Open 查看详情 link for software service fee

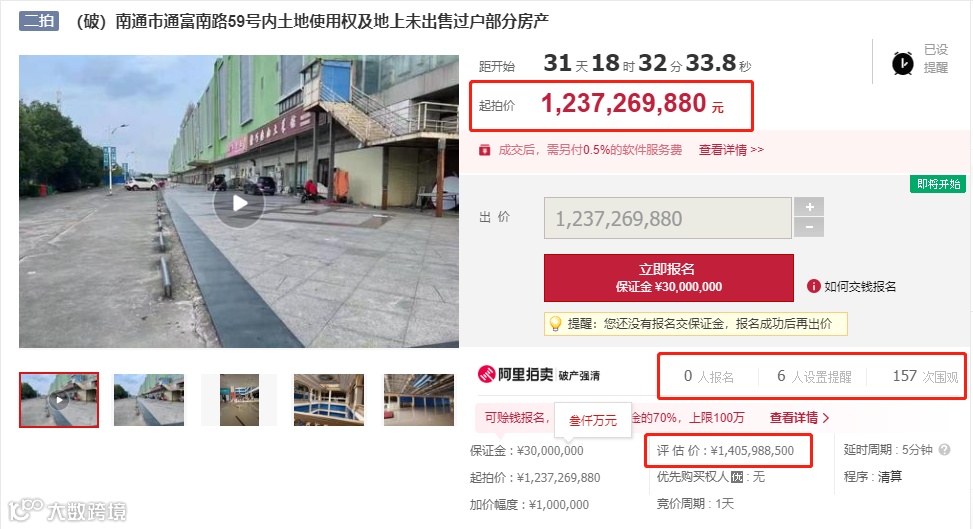(x=731, y=150)
